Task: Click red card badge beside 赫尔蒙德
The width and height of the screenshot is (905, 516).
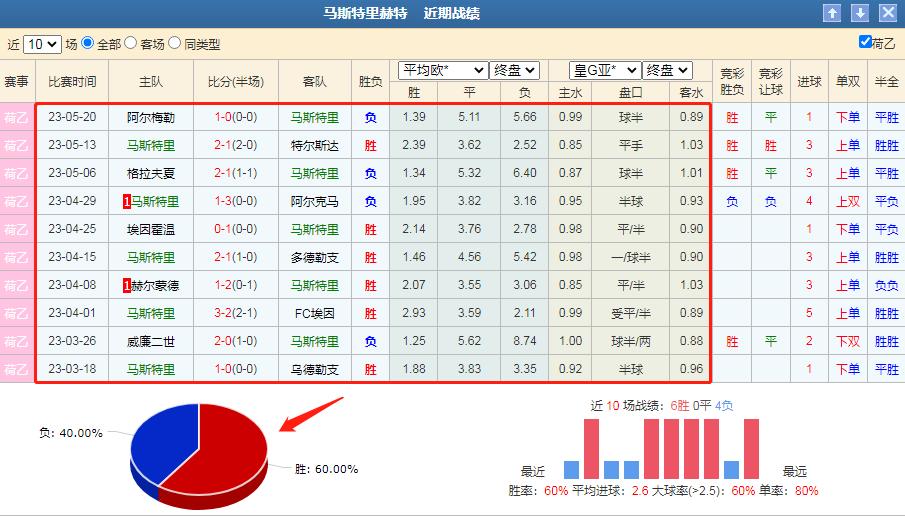Action: pyautogui.click(x=126, y=285)
